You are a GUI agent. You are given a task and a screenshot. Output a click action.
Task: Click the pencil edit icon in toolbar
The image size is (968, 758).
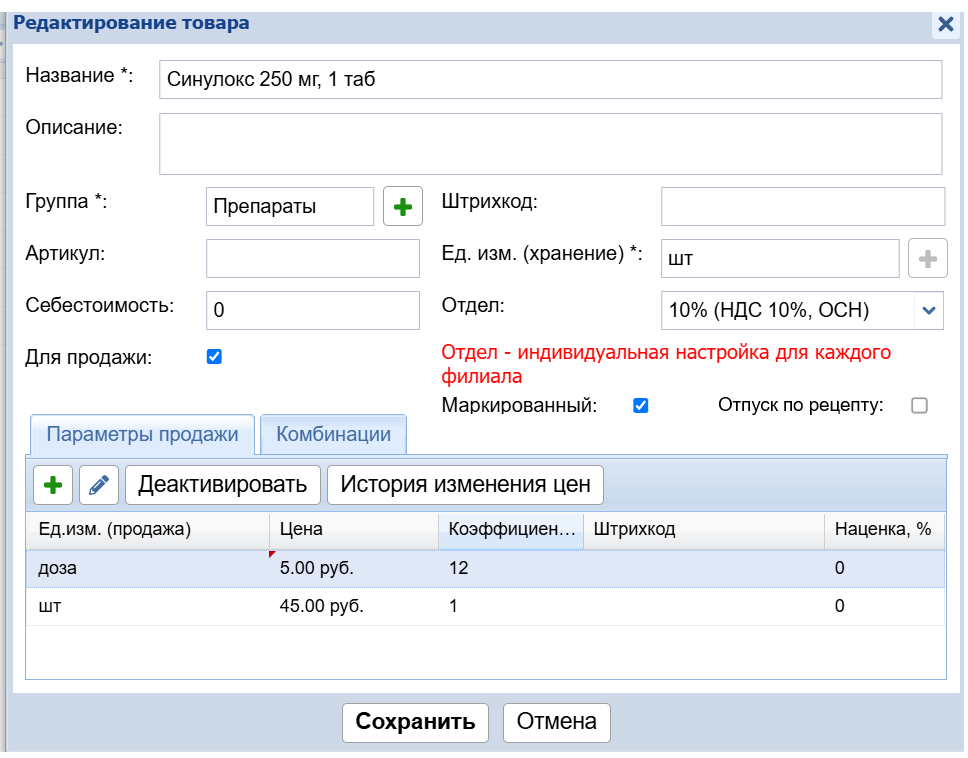coord(98,485)
